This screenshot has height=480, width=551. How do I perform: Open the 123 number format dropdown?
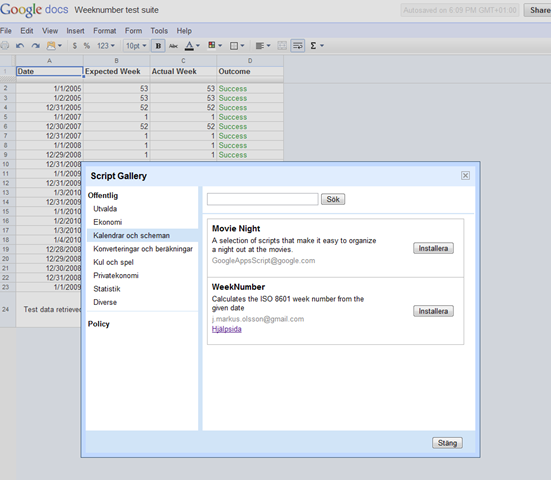106,46
